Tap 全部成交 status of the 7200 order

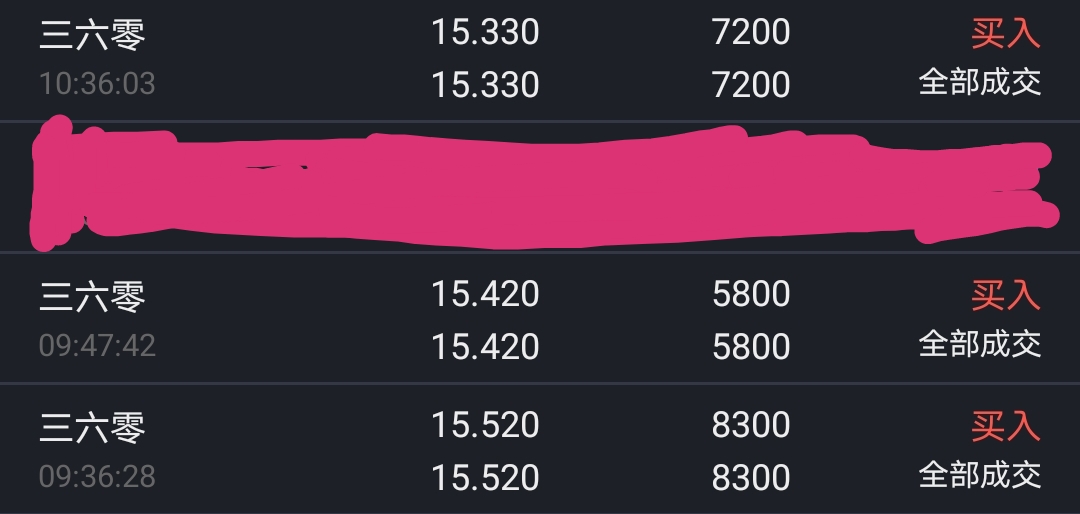point(980,83)
